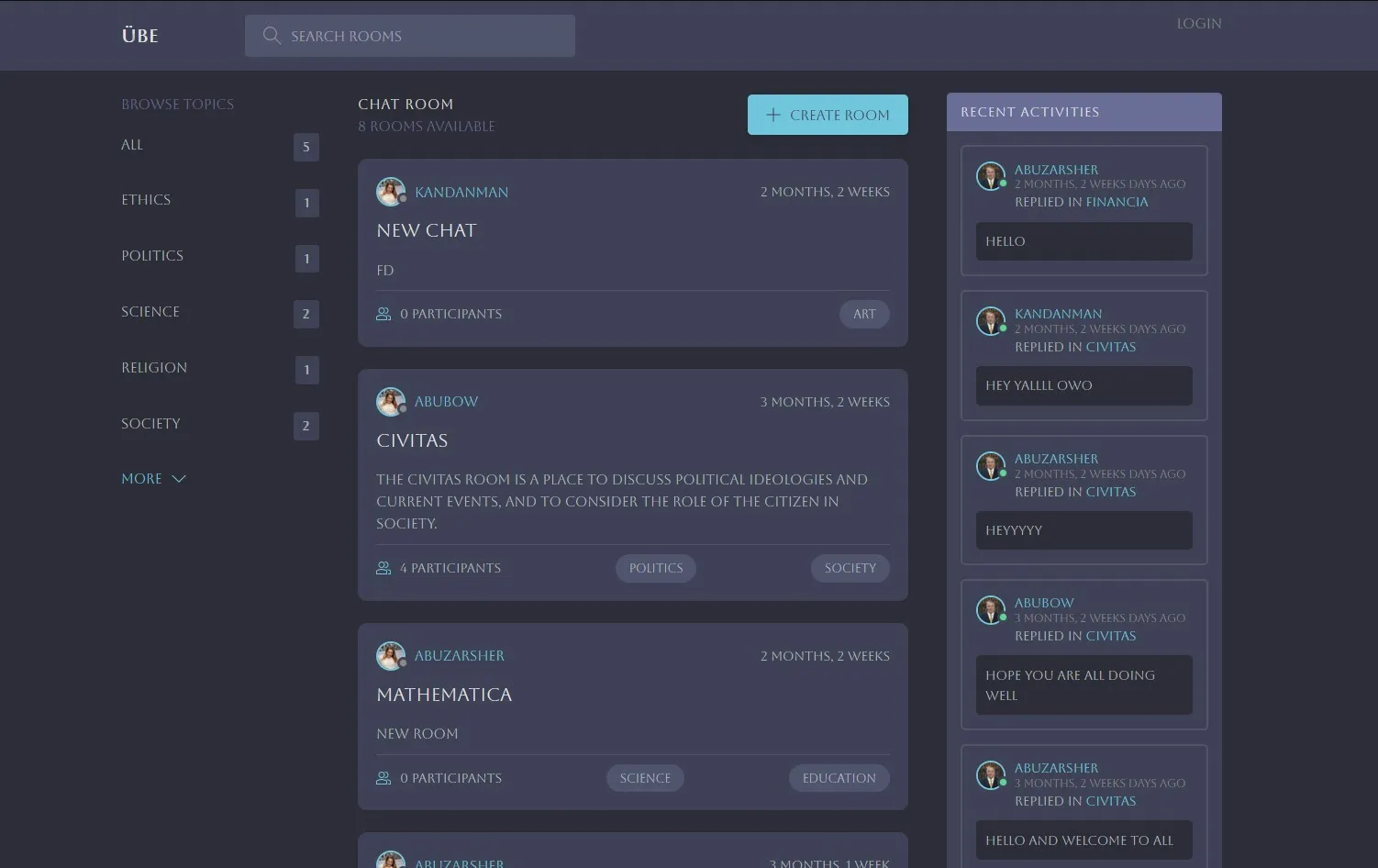Expand the MORE topics list
This screenshot has height=868, width=1378.
153,478
